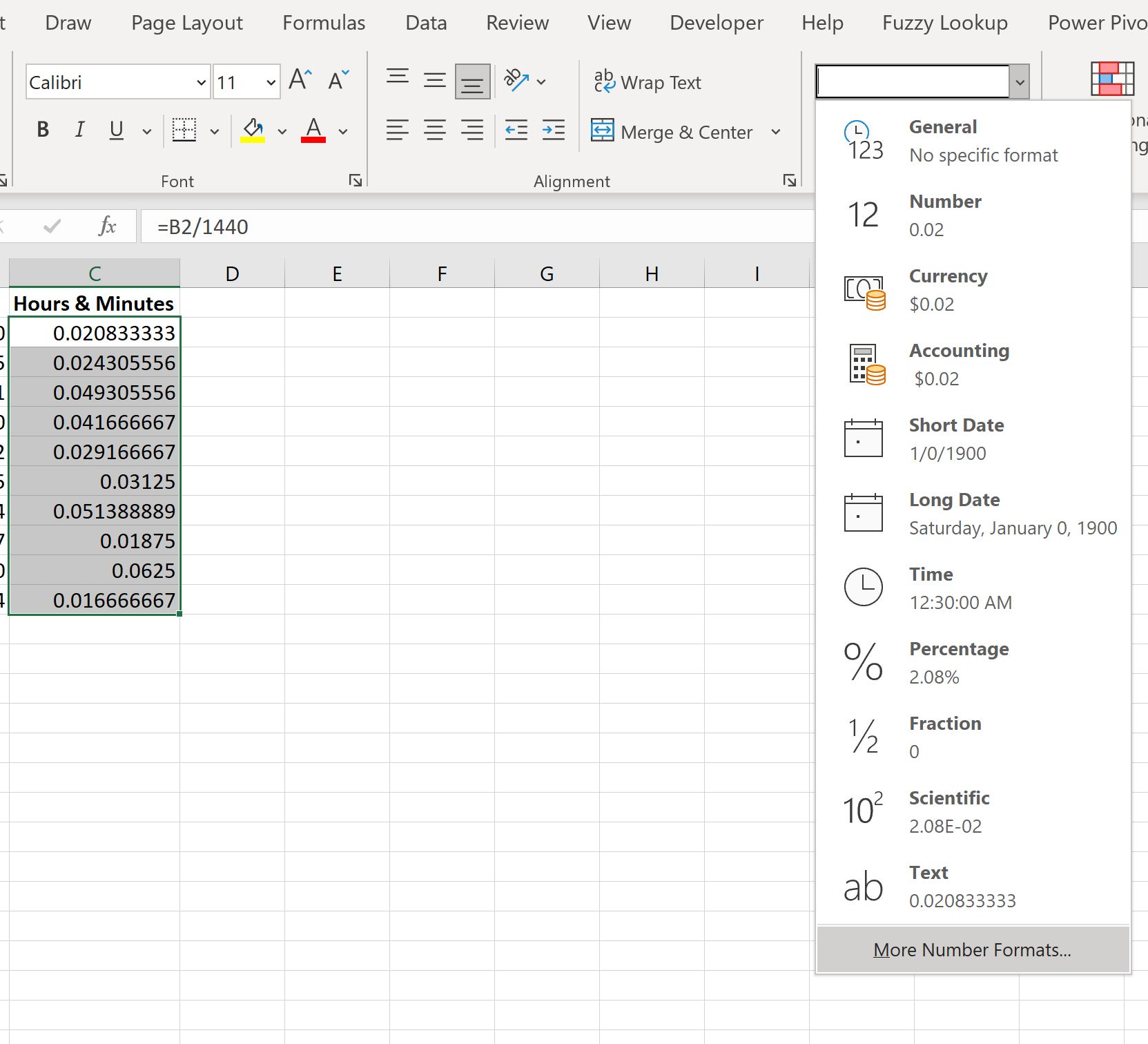Open the Merge & Center command
The width and height of the screenshot is (1148, 1044).
coord(673,132)
